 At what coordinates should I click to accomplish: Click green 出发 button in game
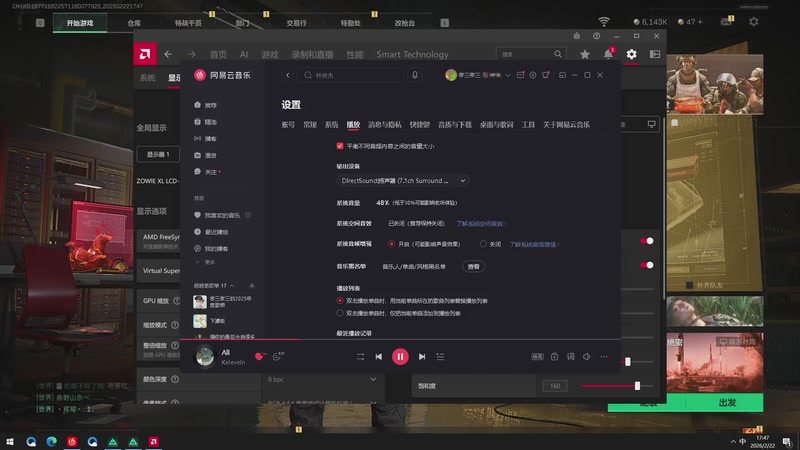(727, 403)
